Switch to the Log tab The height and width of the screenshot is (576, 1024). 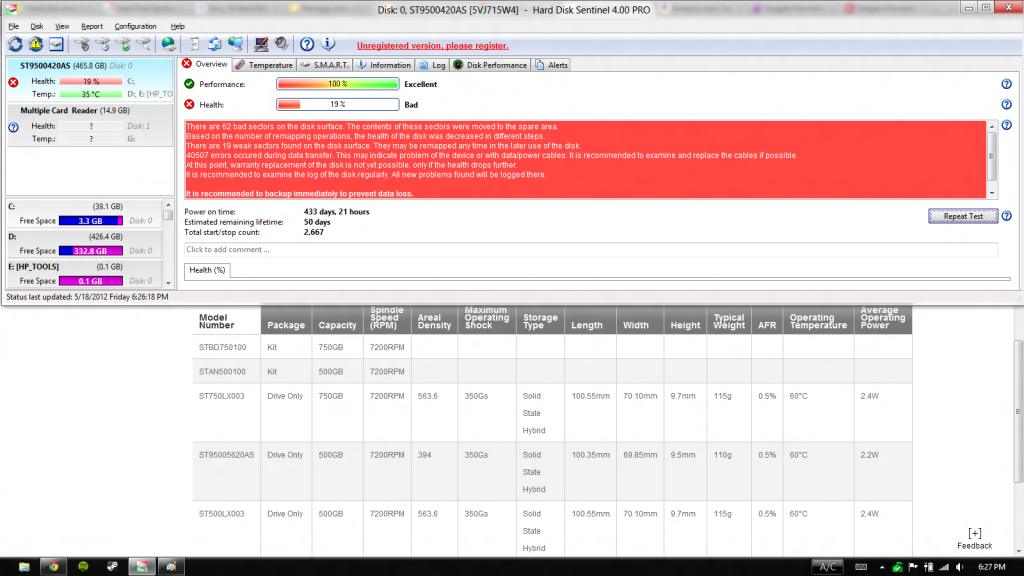432,65
